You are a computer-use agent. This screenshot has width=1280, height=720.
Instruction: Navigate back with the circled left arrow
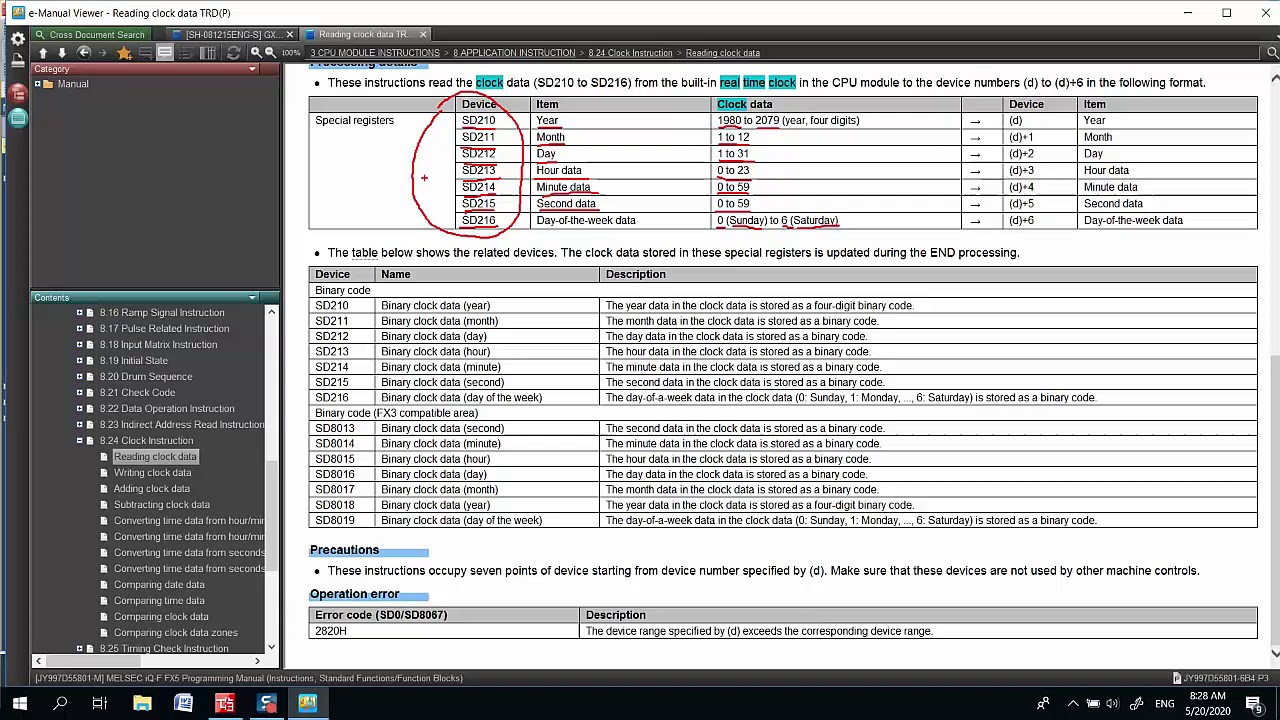tap(84, 53)
